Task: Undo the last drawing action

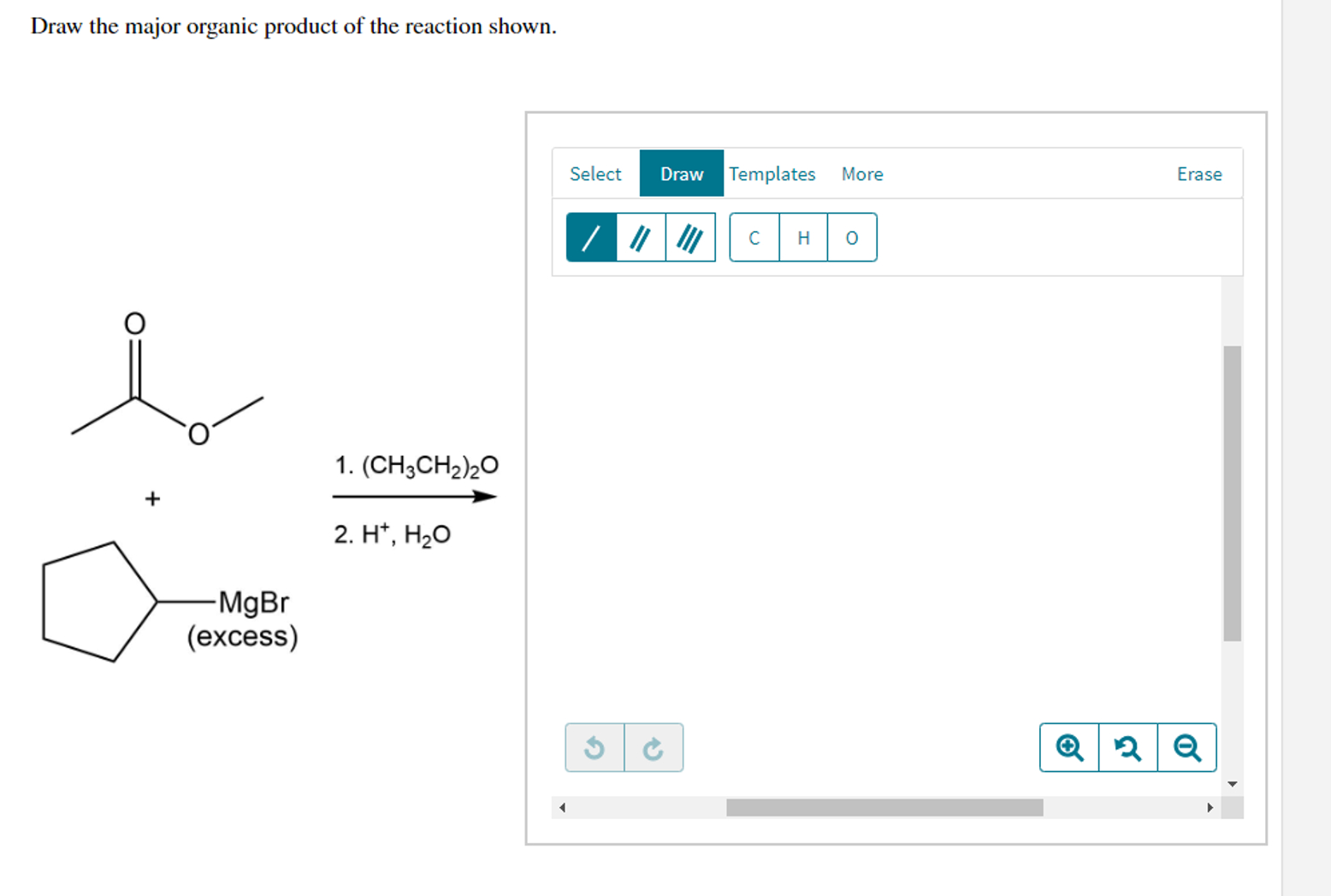Action: point(595,747)
